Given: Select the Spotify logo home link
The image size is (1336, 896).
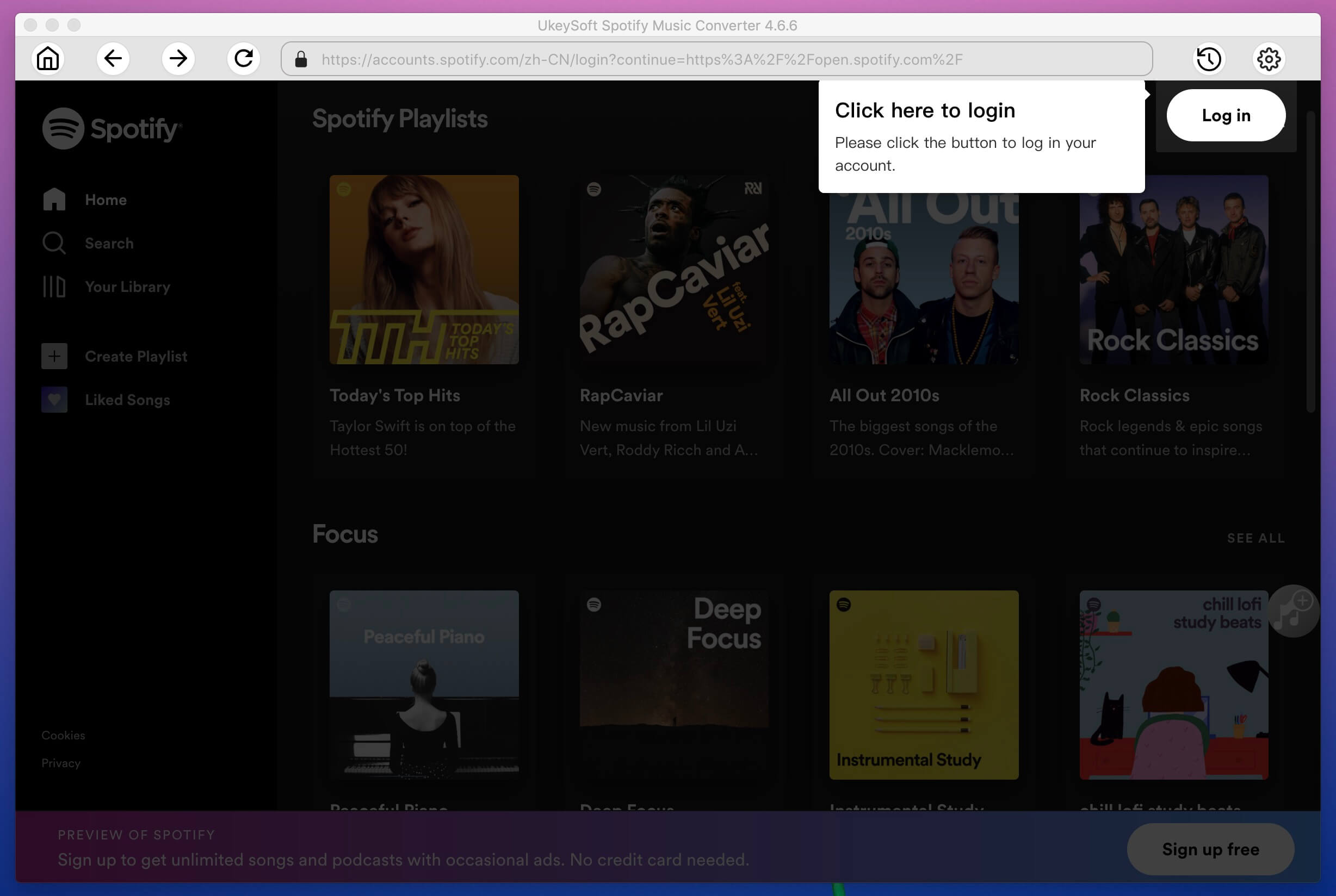Looking at the screenshot, I should click(111, 128).
